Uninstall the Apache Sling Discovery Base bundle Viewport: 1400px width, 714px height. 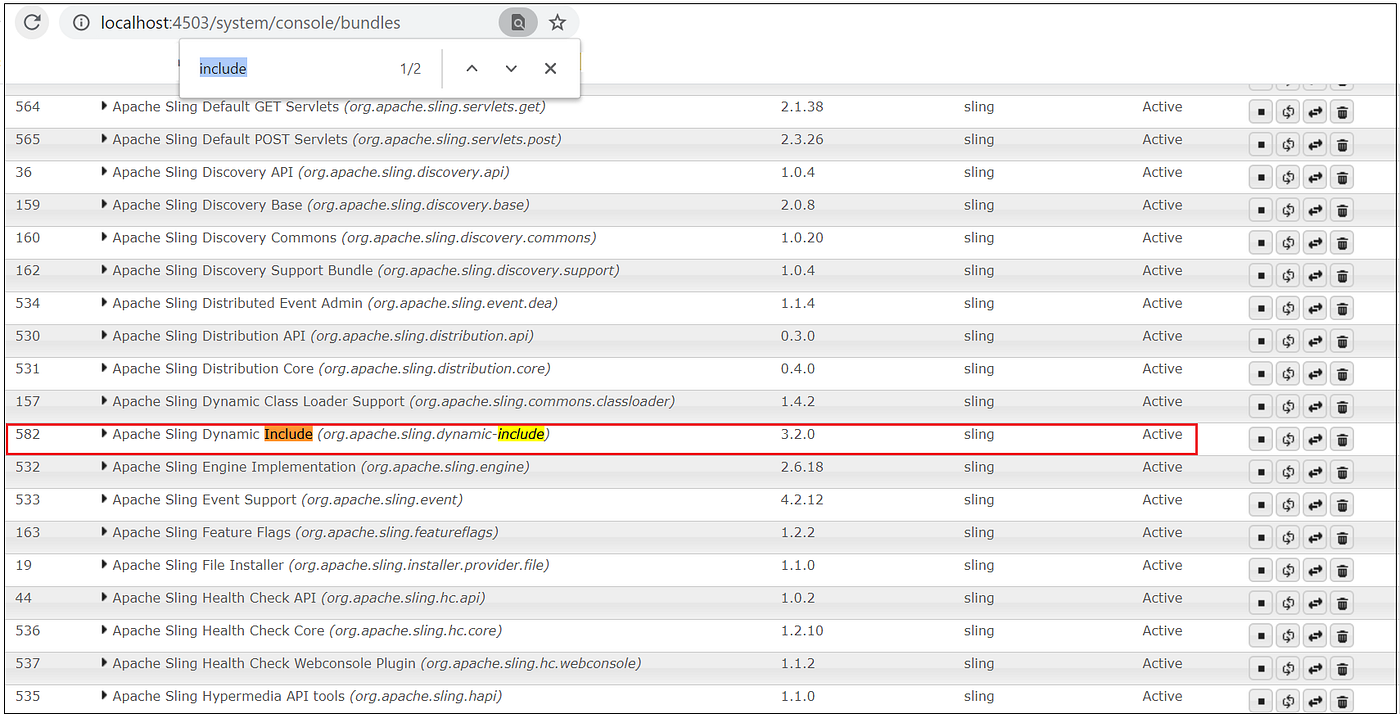point(1342,210)
